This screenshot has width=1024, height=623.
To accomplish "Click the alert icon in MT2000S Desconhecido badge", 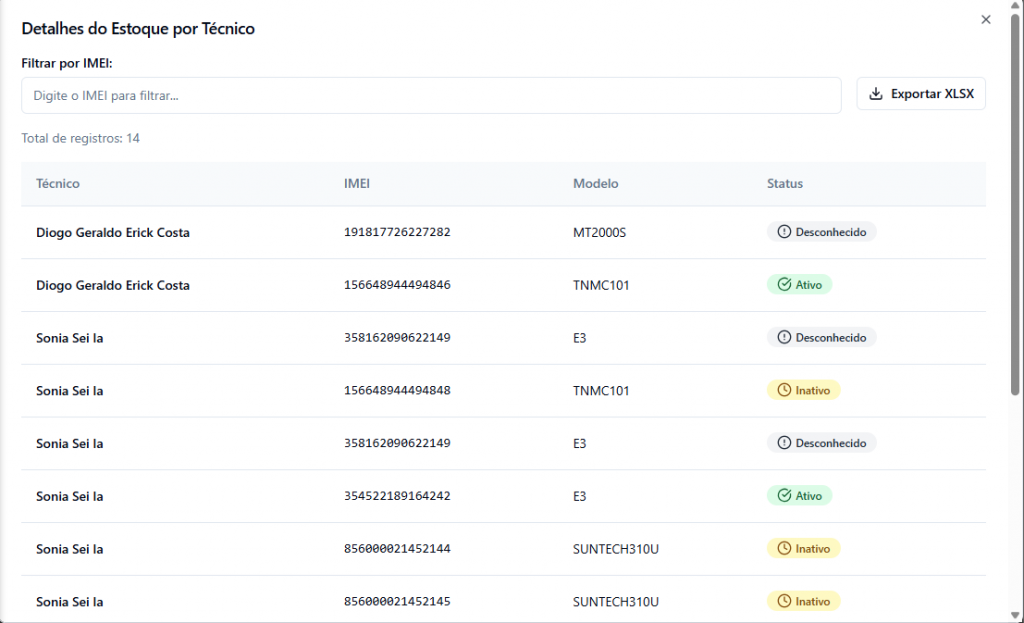I will pos(784,232).
